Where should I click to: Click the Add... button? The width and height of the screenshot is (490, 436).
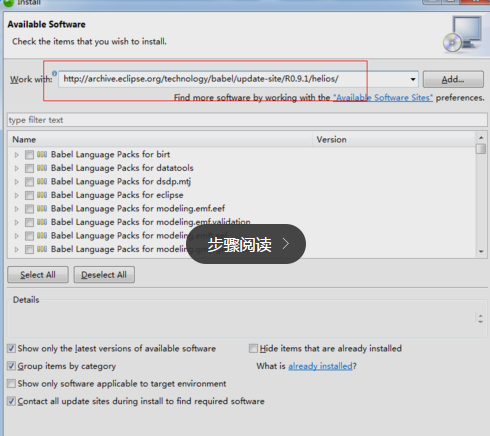point(453,79)
